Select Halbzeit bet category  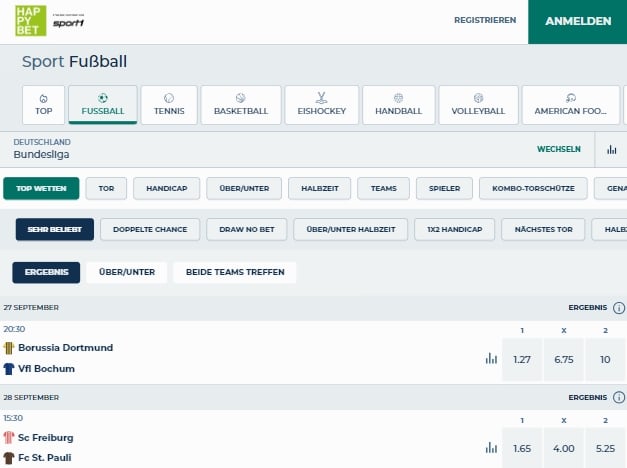click(319, 188)
